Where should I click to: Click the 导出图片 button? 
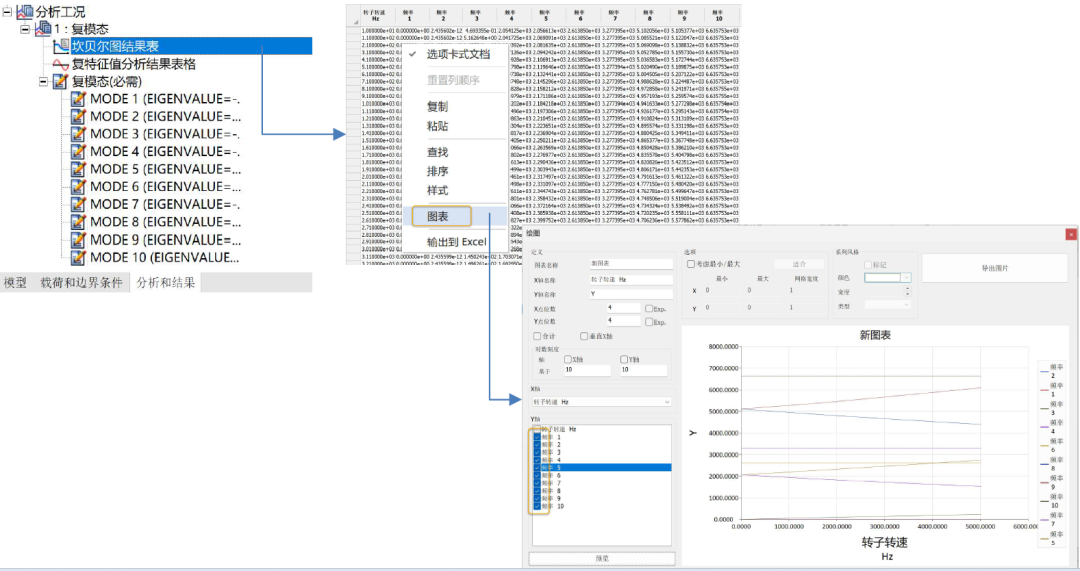pyautogui.click(x=995, y=268)
